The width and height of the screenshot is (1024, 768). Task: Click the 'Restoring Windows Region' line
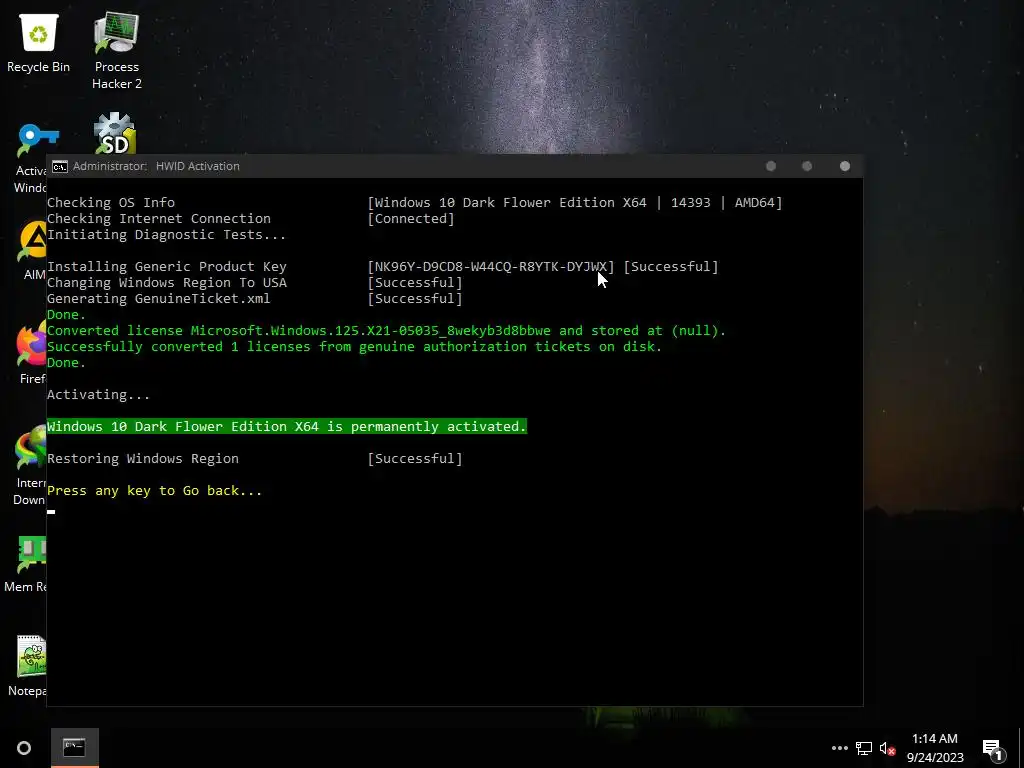pos(143,458)
